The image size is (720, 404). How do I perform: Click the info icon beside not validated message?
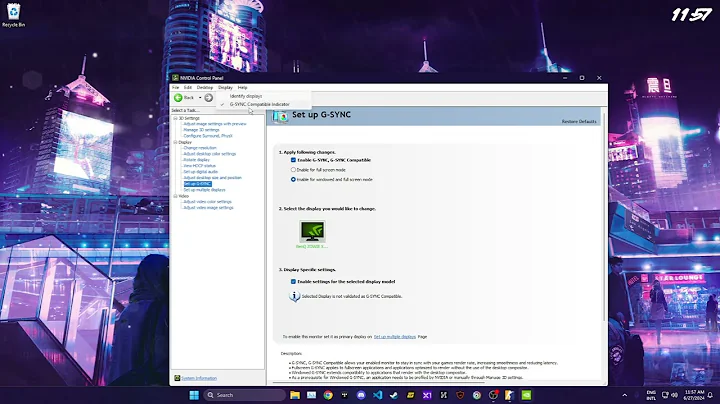pos(294,297)
